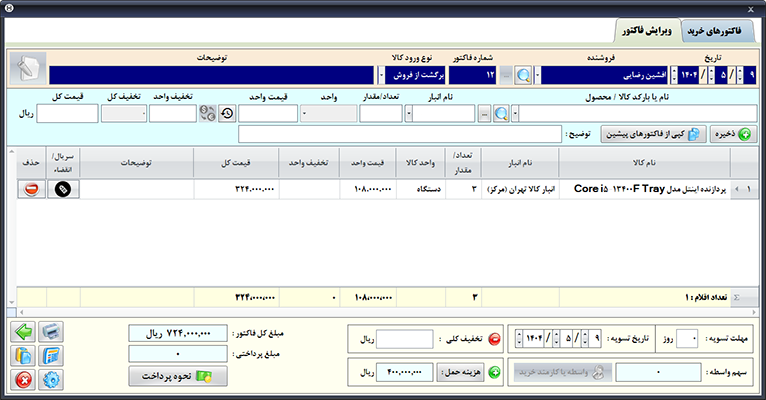The height and width of the screenshot is (400, 766).
Task: Switch to the فاکتورهای خرید tab
Action: (x=715, y=31)
